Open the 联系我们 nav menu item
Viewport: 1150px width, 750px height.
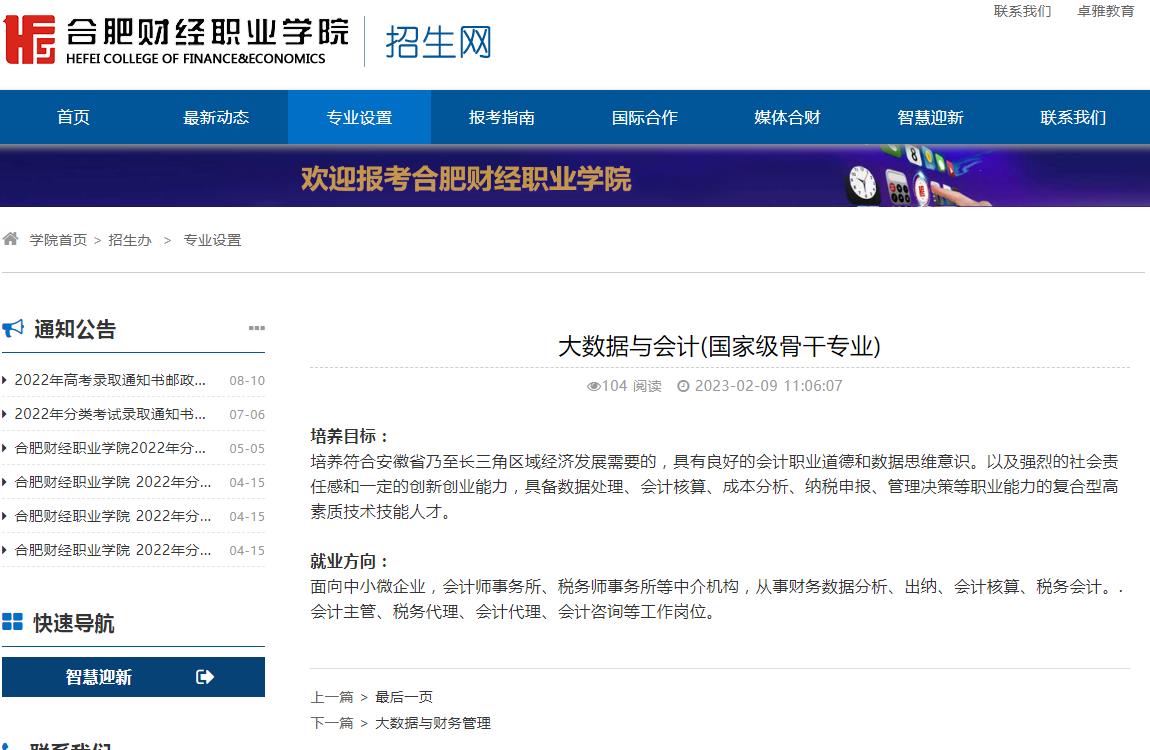1073,117
